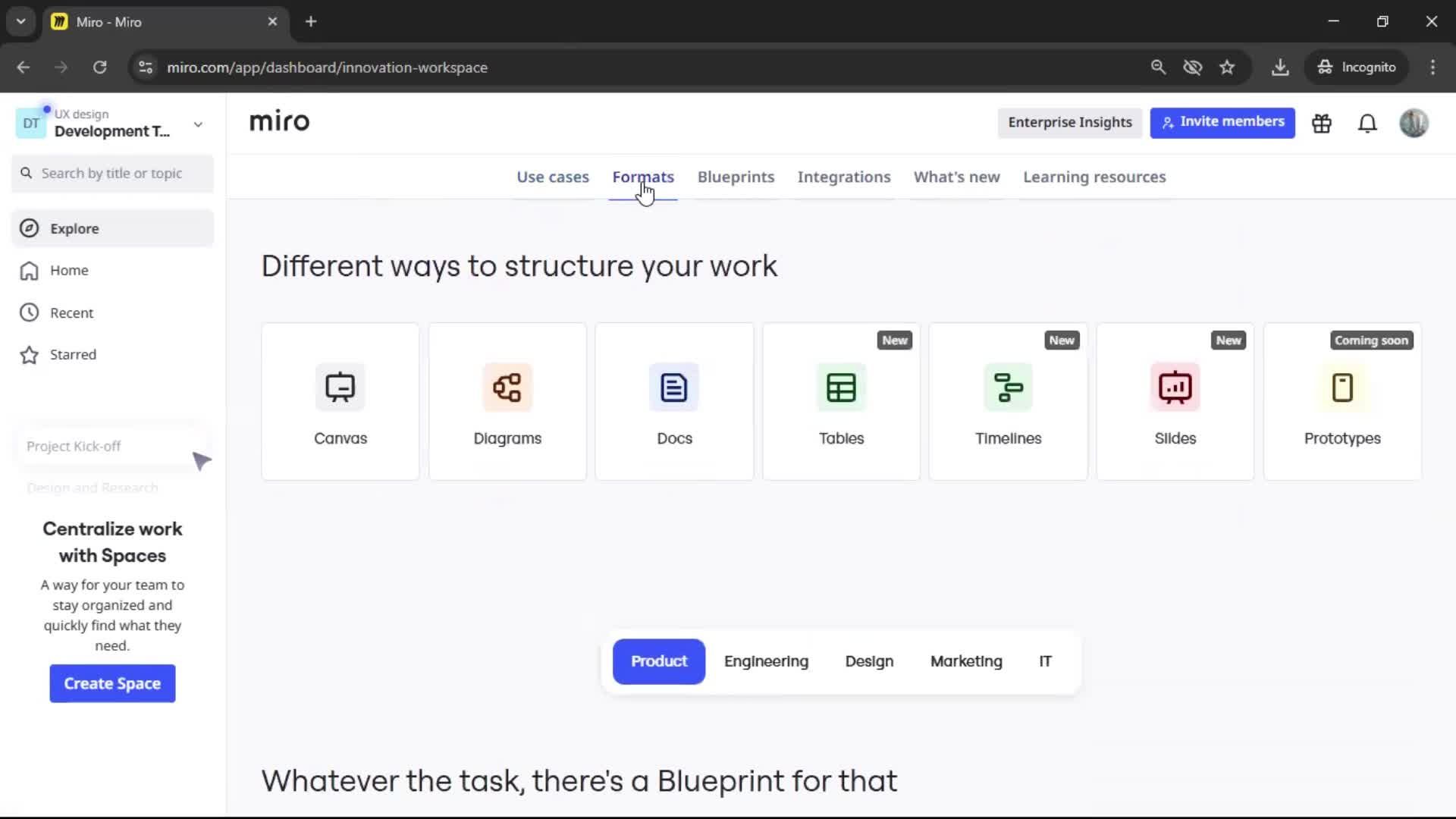Open Starred in the sidebar
The height and width of the screenshot is (819, 1456).
pos(113,355)
